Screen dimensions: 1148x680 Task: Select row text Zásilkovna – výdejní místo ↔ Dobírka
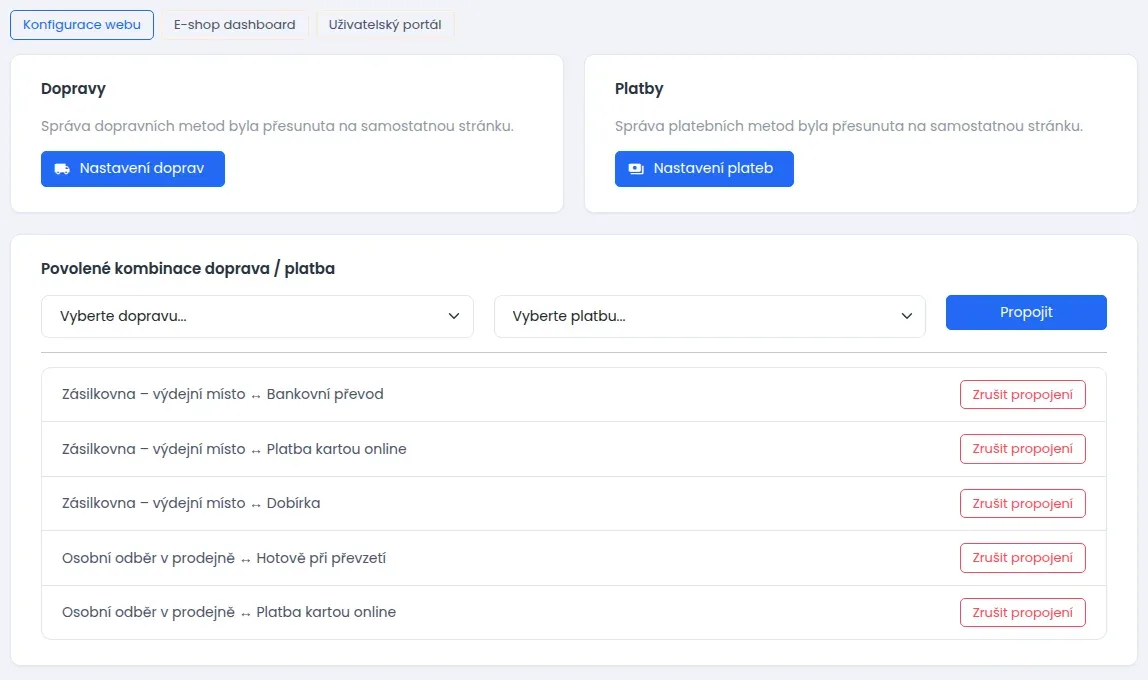pos(191,503)
